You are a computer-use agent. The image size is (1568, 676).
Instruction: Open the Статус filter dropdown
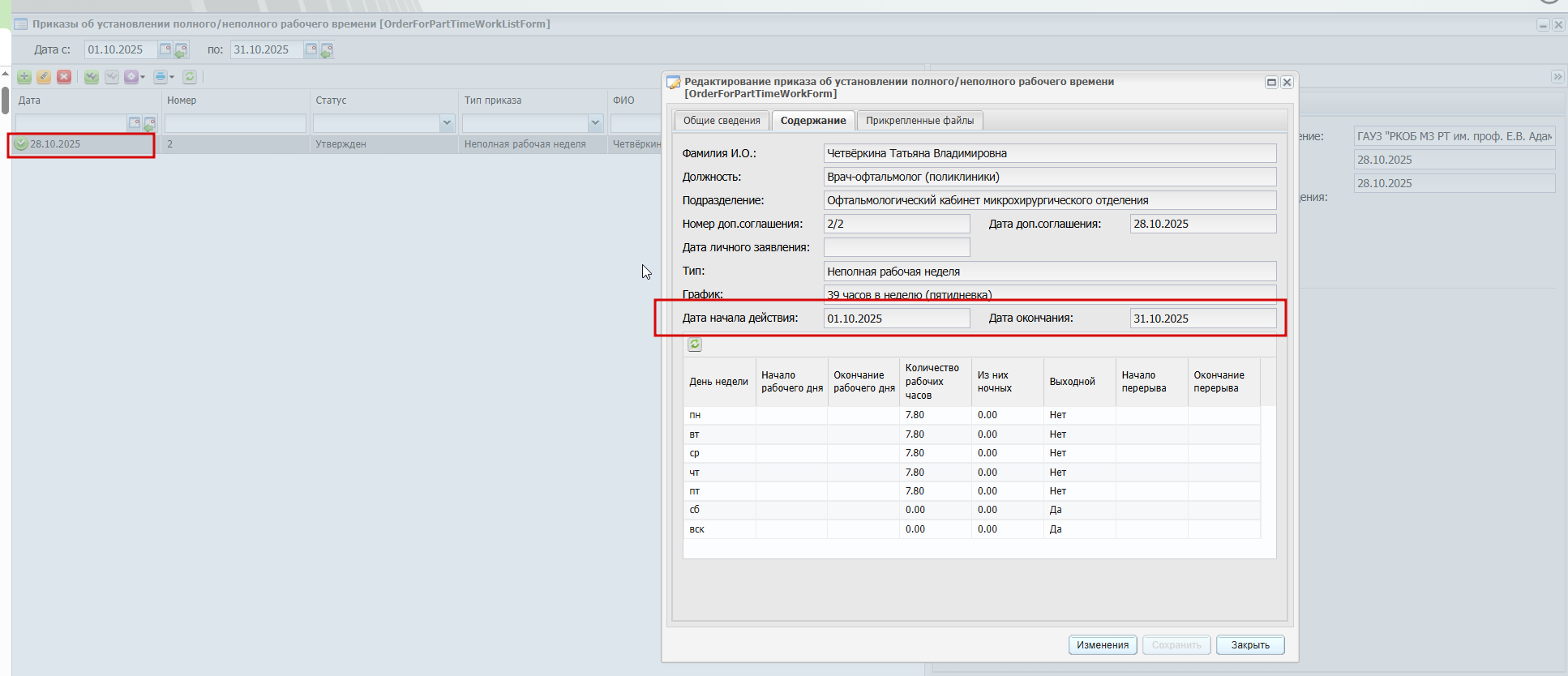pyautogui.click(x=447, y=123)
